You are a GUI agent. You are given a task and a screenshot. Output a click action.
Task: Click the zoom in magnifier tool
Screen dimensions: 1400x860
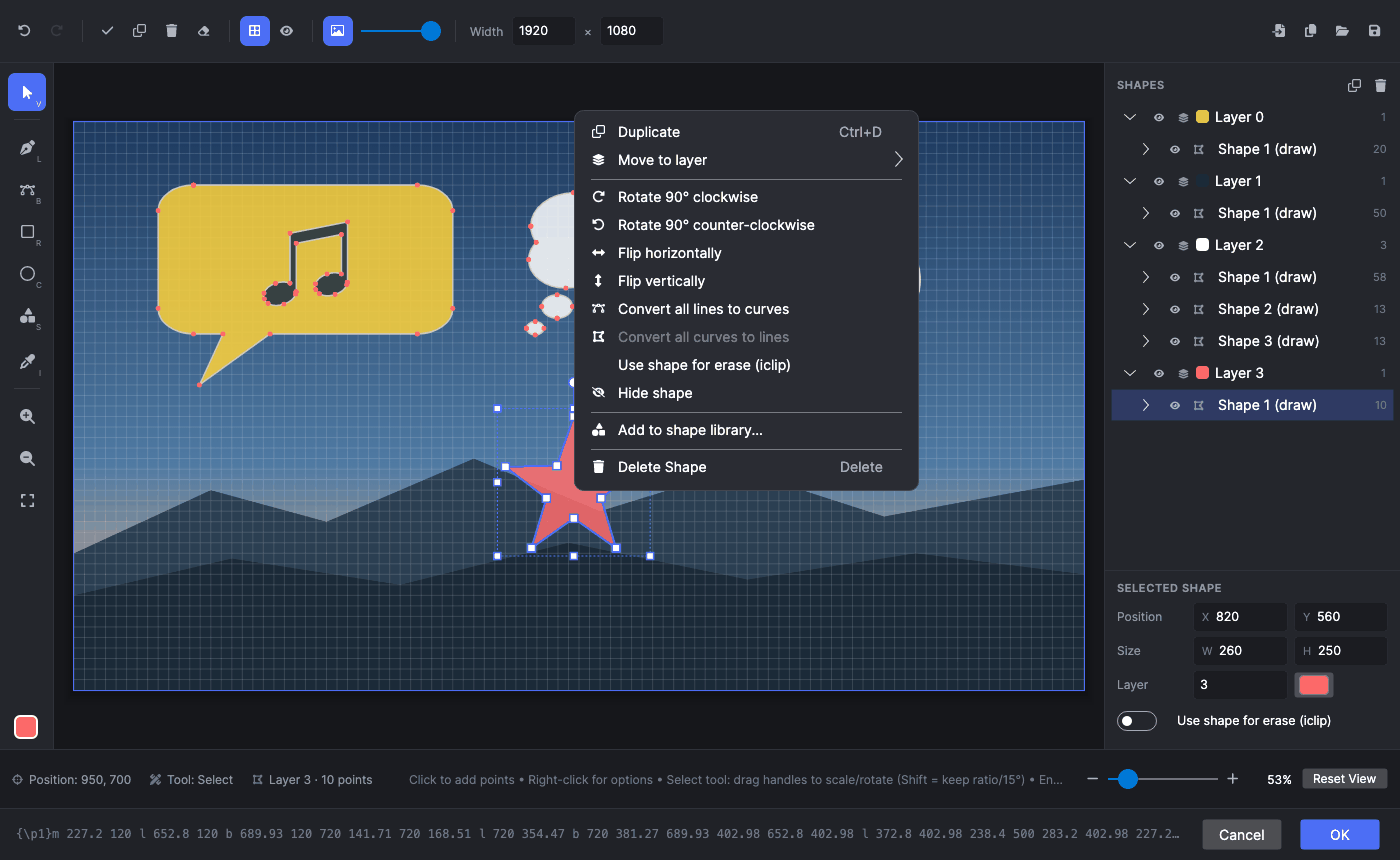pos(27,417)
